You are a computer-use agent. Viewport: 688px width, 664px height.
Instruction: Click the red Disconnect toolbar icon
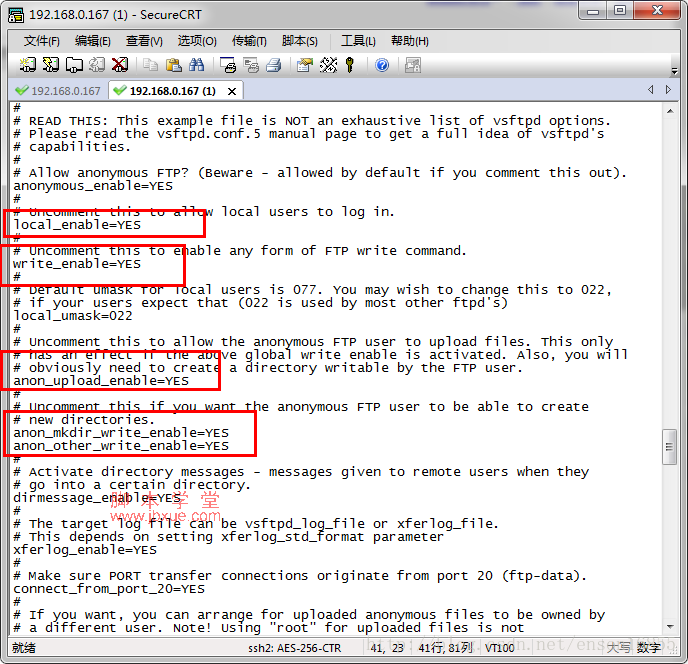click(x=120, y=65)
